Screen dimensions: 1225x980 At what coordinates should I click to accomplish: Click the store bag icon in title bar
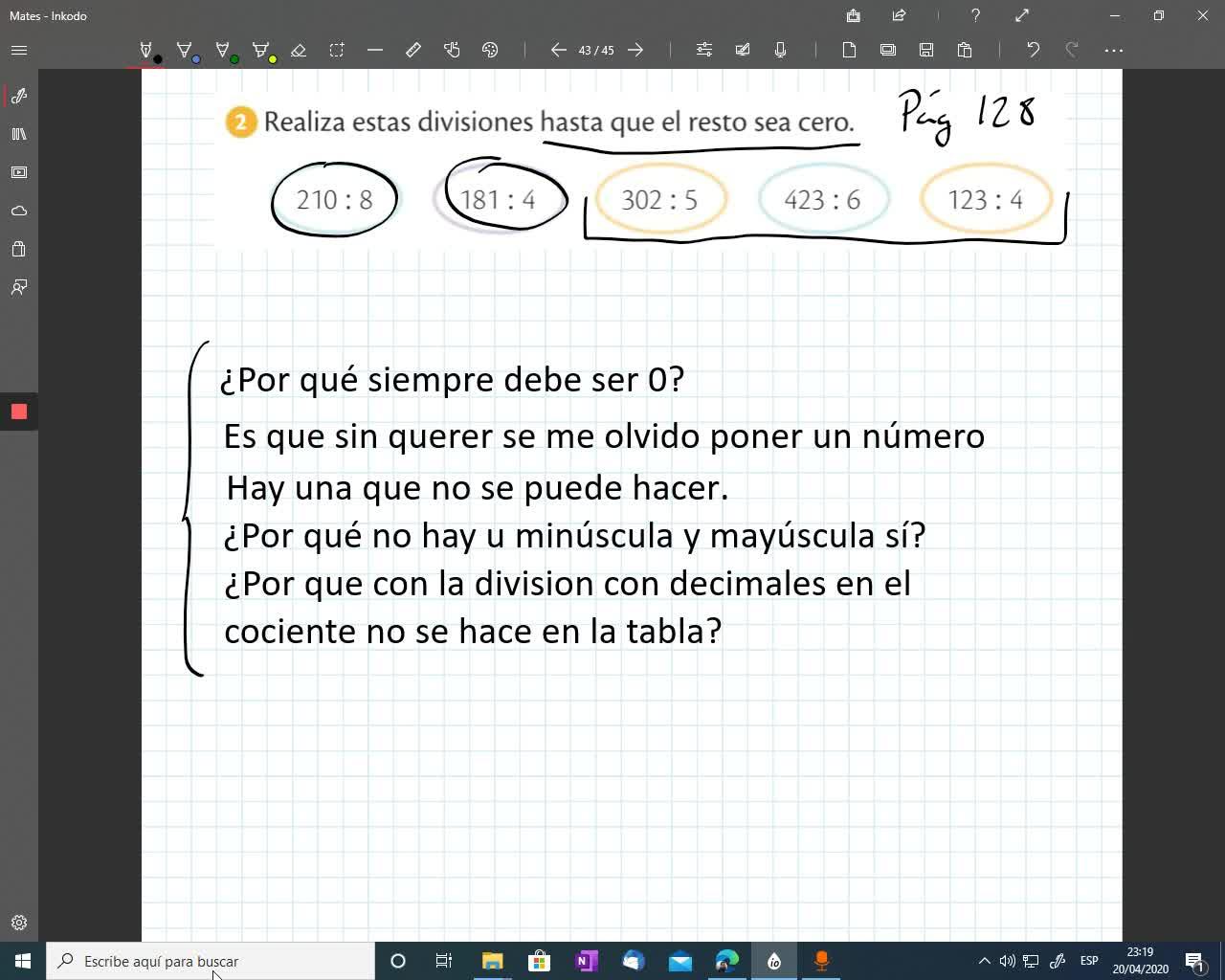coord(854,15)
